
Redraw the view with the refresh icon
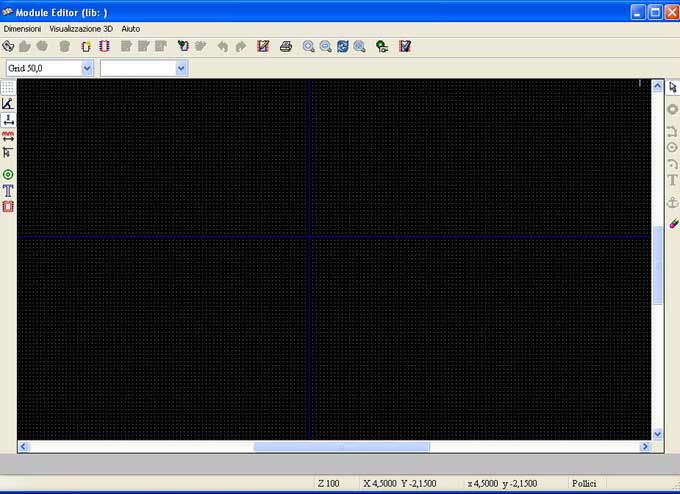(343, 46)
